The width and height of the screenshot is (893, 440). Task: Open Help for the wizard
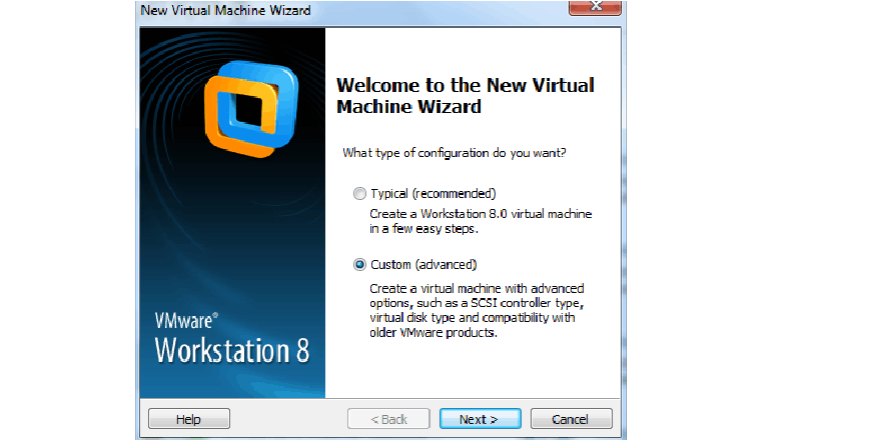tap(189, 419)
